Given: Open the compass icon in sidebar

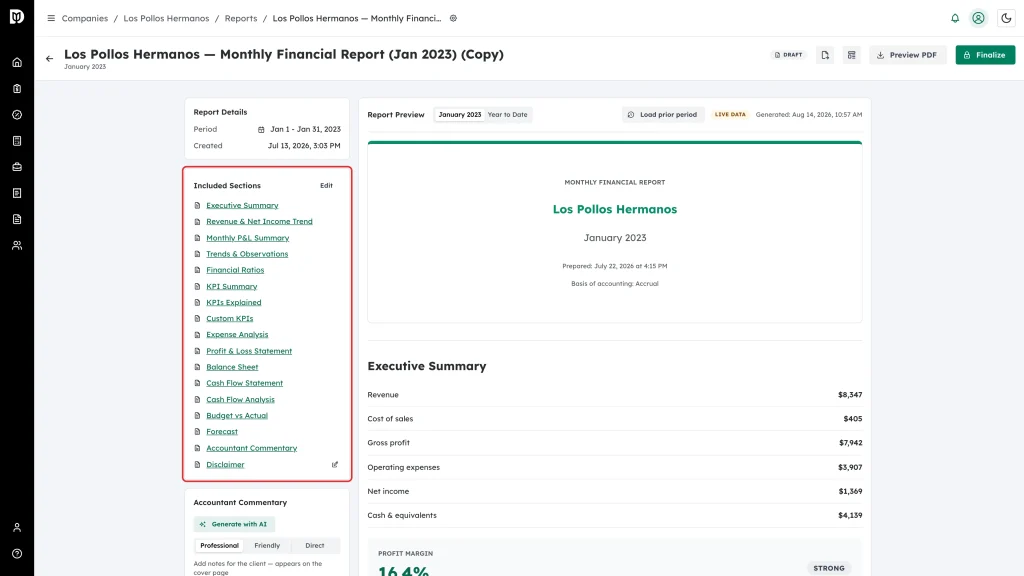Looking at the screenshot, I should pyautogui.click(x=17, y=115).
